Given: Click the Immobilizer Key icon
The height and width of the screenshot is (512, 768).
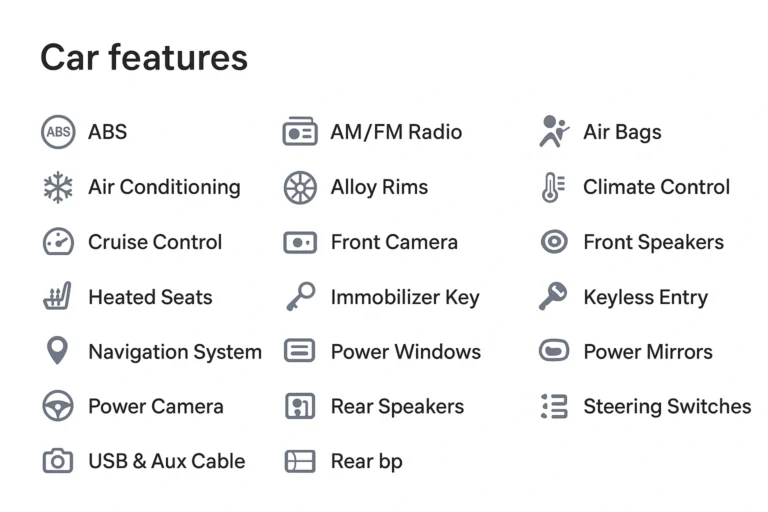Looking at the screenshot, I should [x=300, y=297].
